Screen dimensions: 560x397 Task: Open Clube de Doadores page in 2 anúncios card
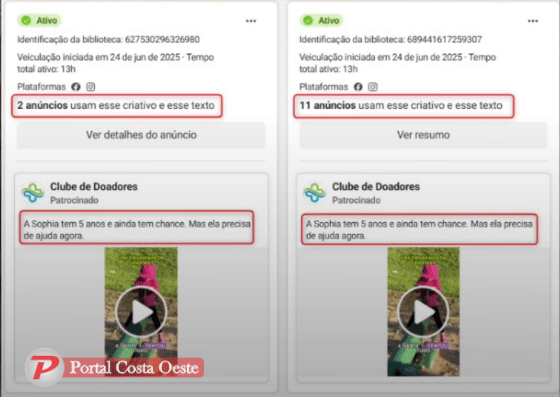[x=94, y=186]
